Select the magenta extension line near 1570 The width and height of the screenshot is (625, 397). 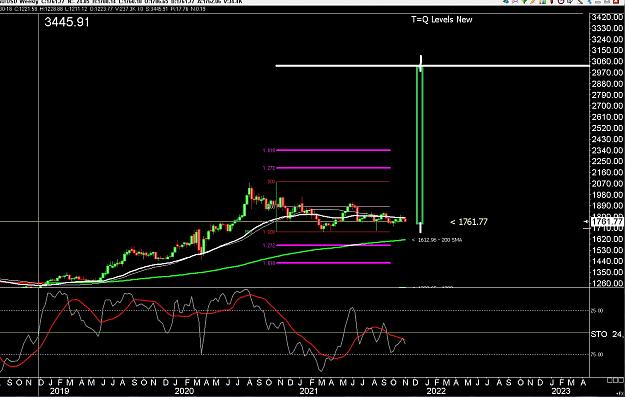coord(333,245)
